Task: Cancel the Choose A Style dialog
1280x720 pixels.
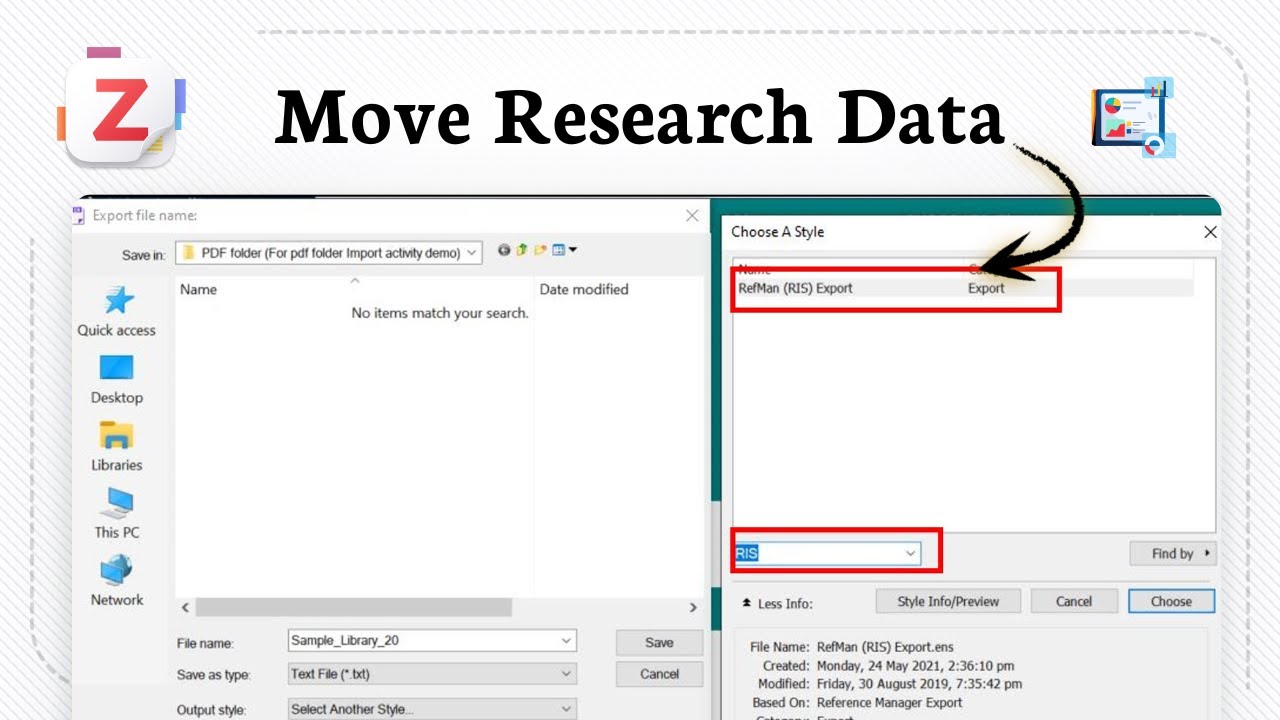Action: click(x=1074, y=601)
